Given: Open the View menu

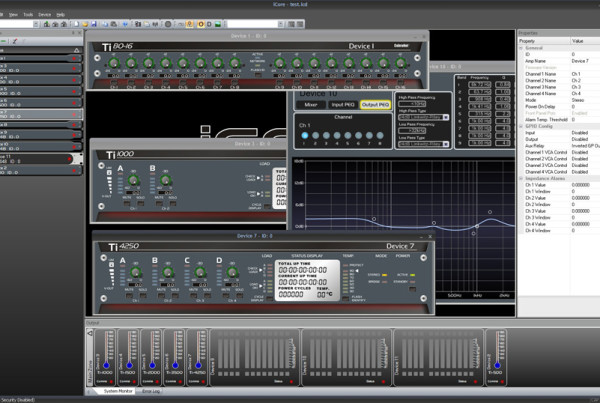Looking at the screenshot, I should pos(13,15).
